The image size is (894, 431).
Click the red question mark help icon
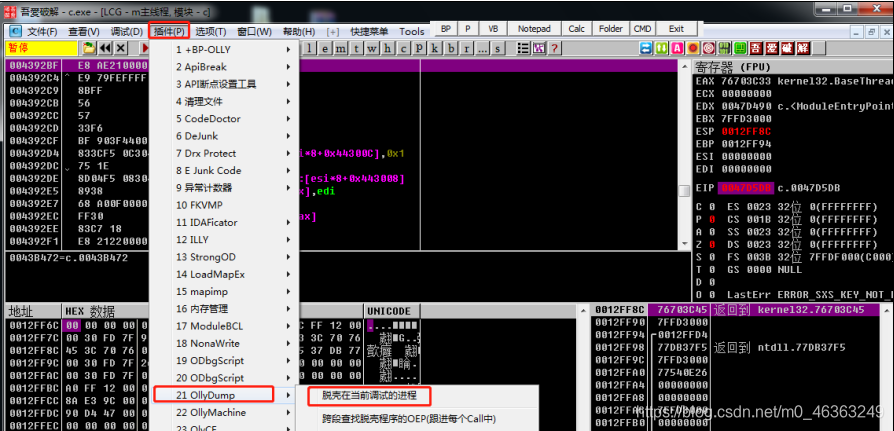click(x=554, y=48)
